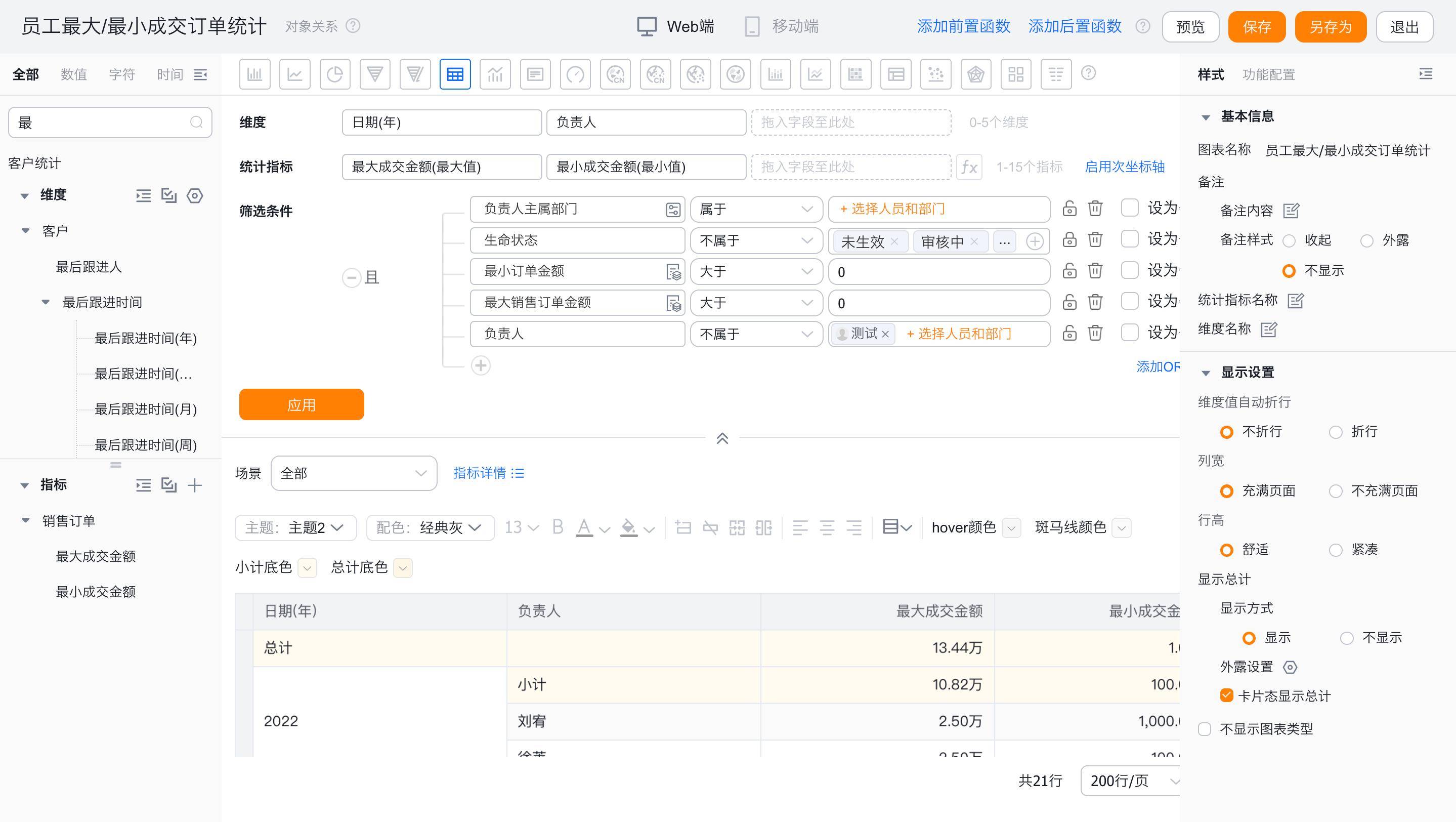The height and width of the screenshot is (822, 1456).
Task: Click the bold text formatting icon
Action: coord(558,527)
